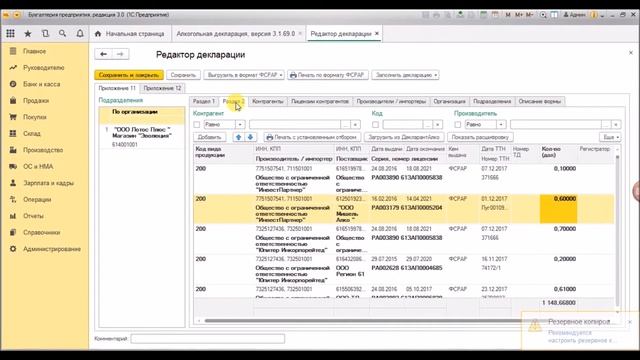Screen dimensions: 640x360
Task: Enable the Контрагент filter checkbox
Action: click(x=197, y=124)
